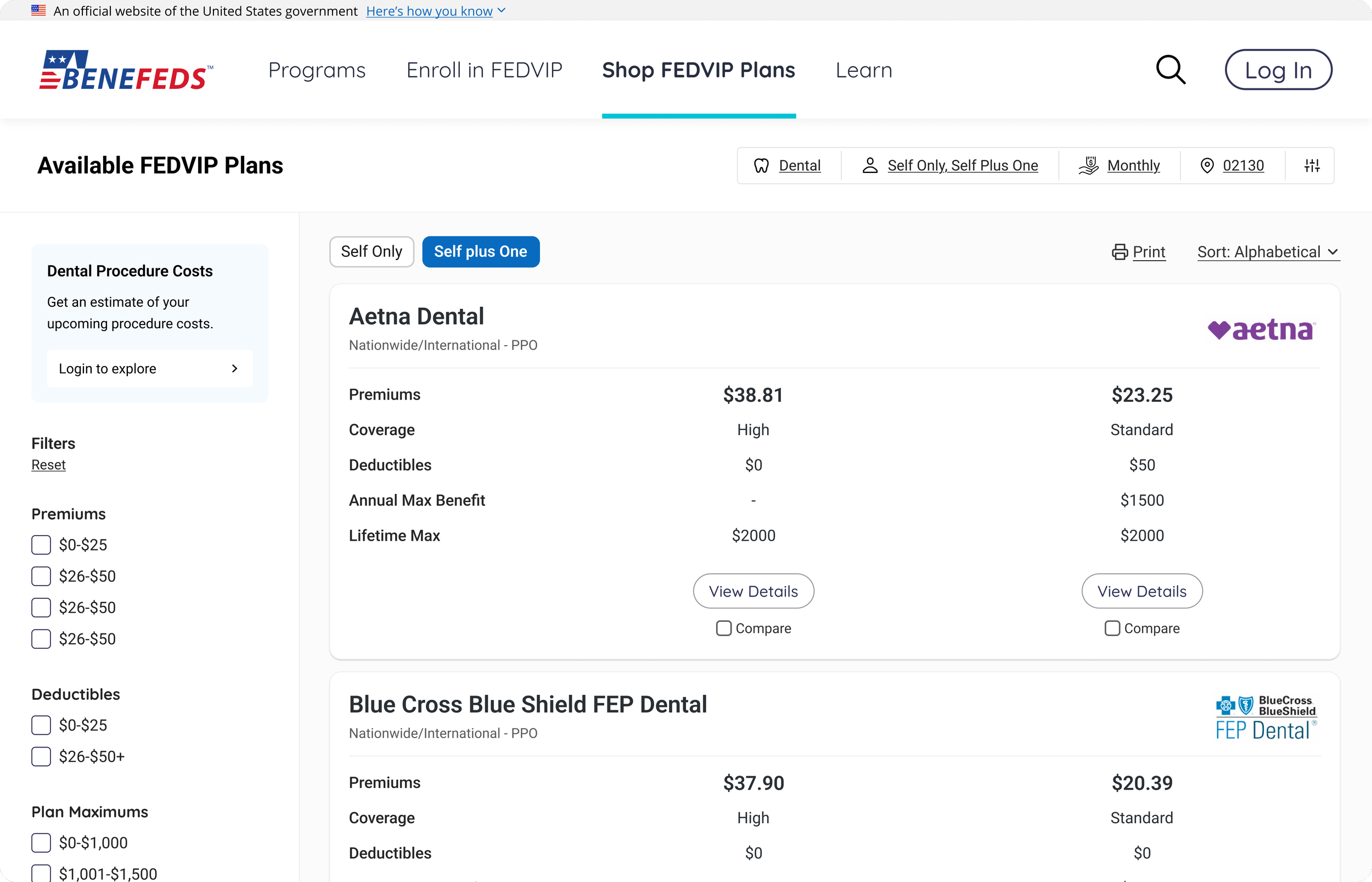Tick Compare for the Aetna High plan
Image resolution: width=1372 pixels, height=882 pixels.
[724, 628]
